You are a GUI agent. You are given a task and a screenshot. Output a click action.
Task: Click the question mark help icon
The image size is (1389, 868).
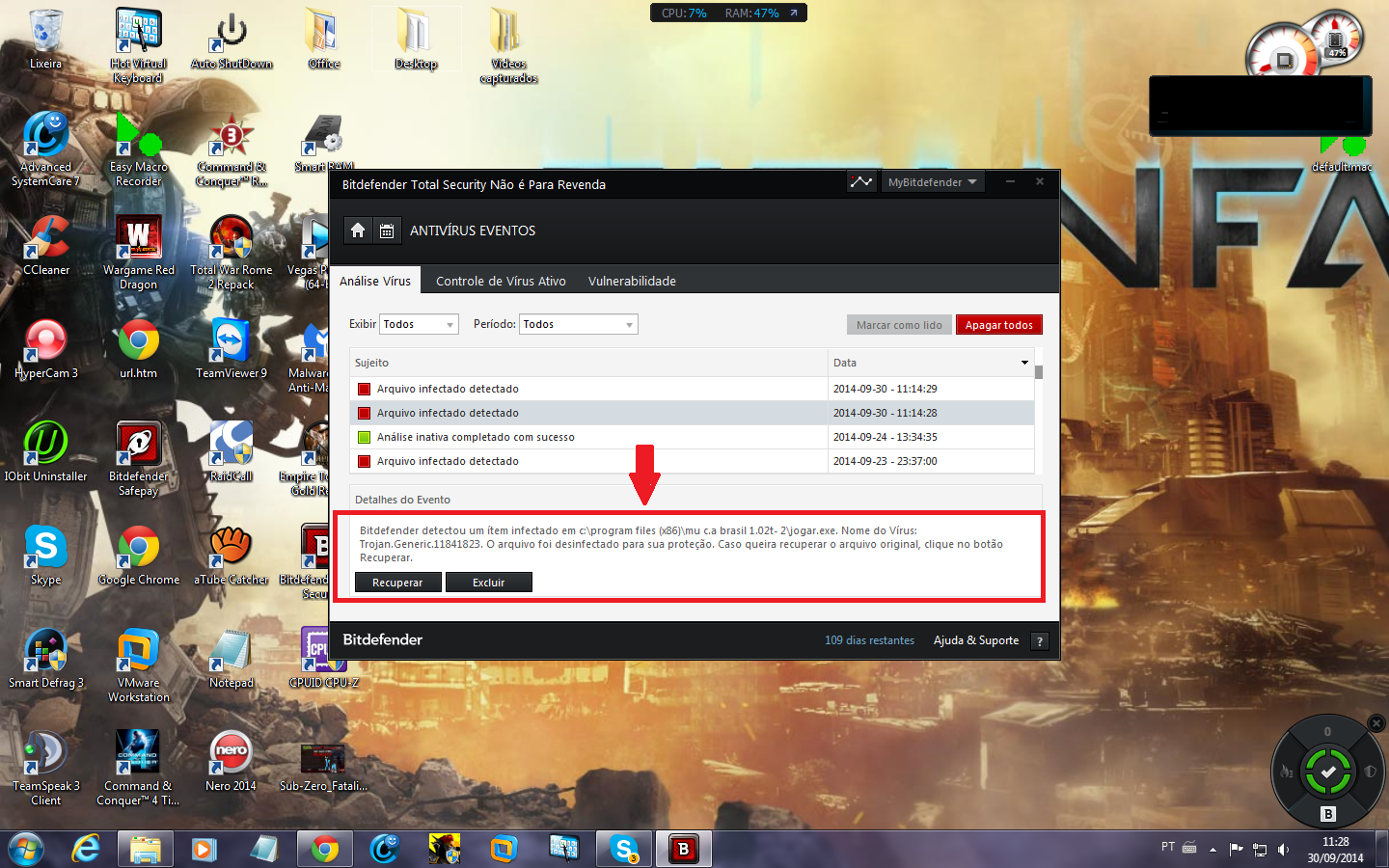tap(1039, 641)
